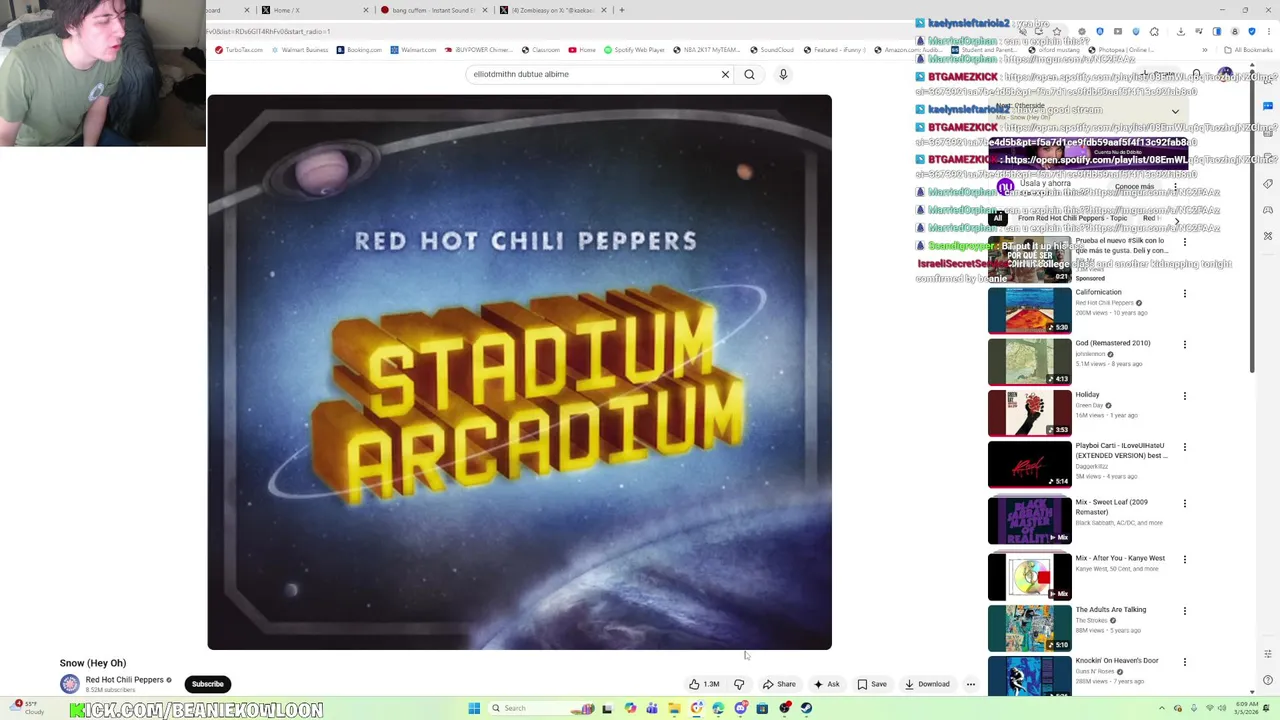1280x720 pixels.
Task: Open the taskbar clock and date
Action: [1248, 708]
